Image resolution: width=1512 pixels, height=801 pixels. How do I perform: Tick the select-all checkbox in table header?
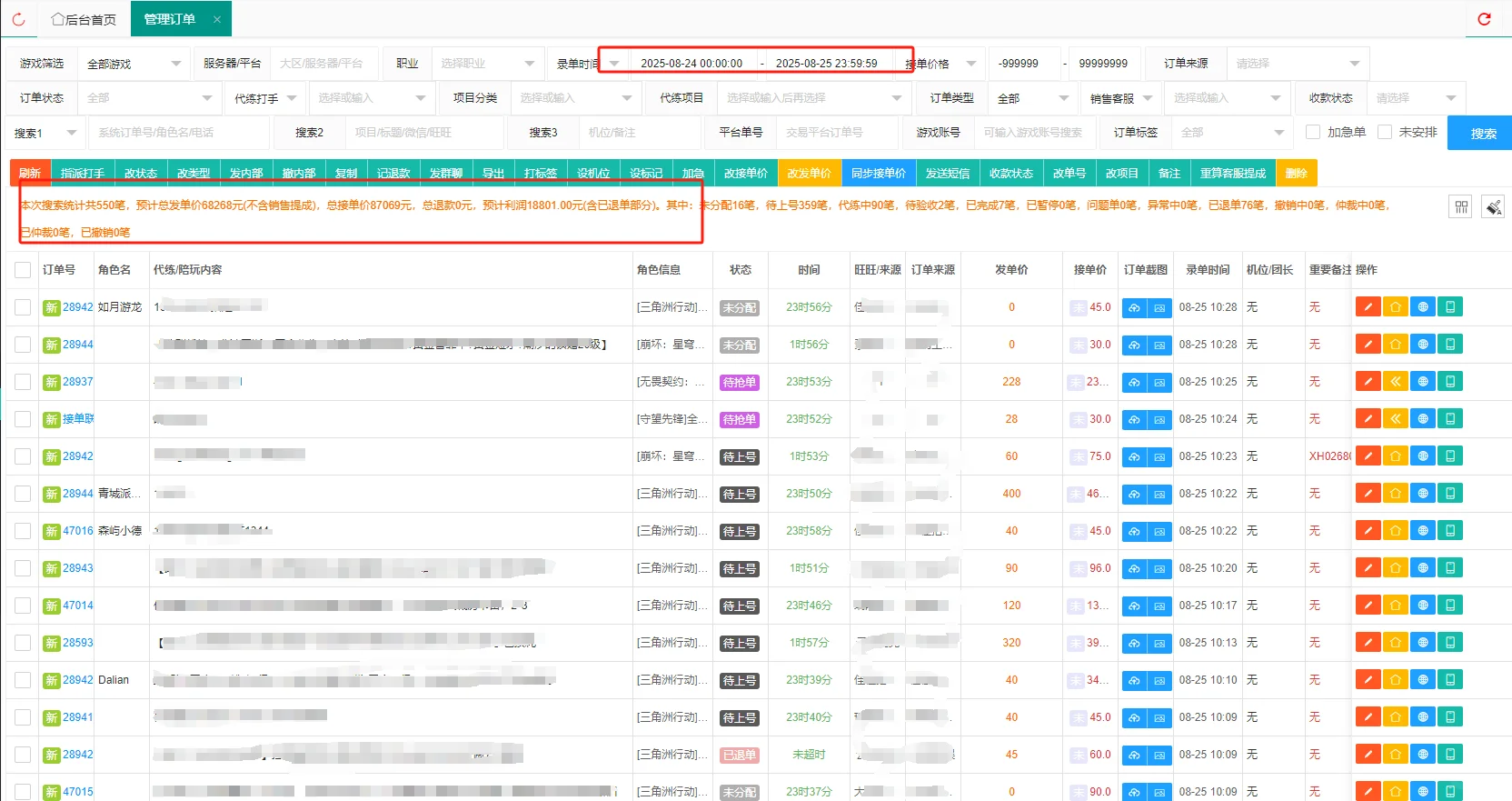pos(23,270)
